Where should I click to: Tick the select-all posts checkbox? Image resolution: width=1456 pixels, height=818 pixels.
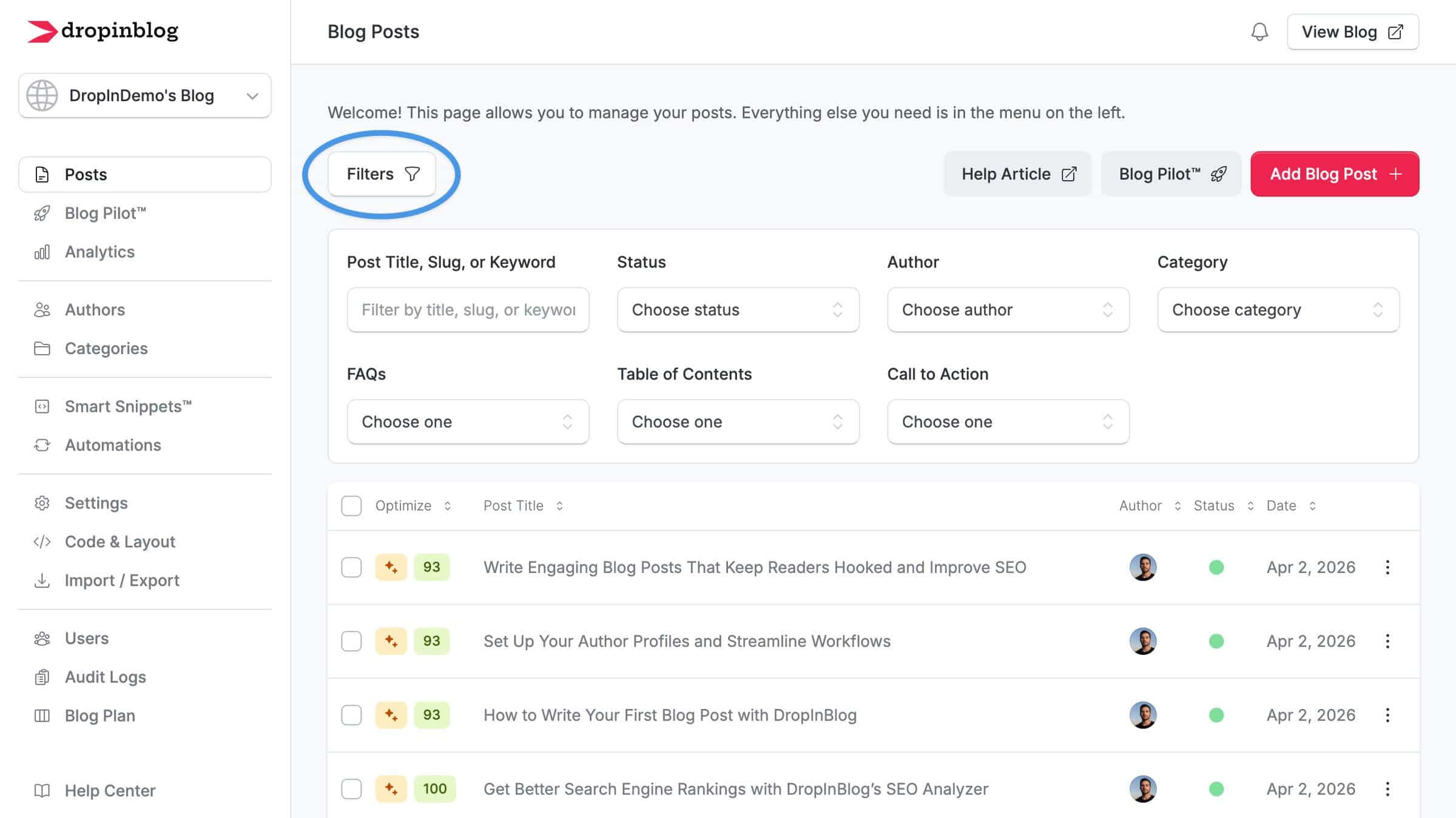coord(351,506)
